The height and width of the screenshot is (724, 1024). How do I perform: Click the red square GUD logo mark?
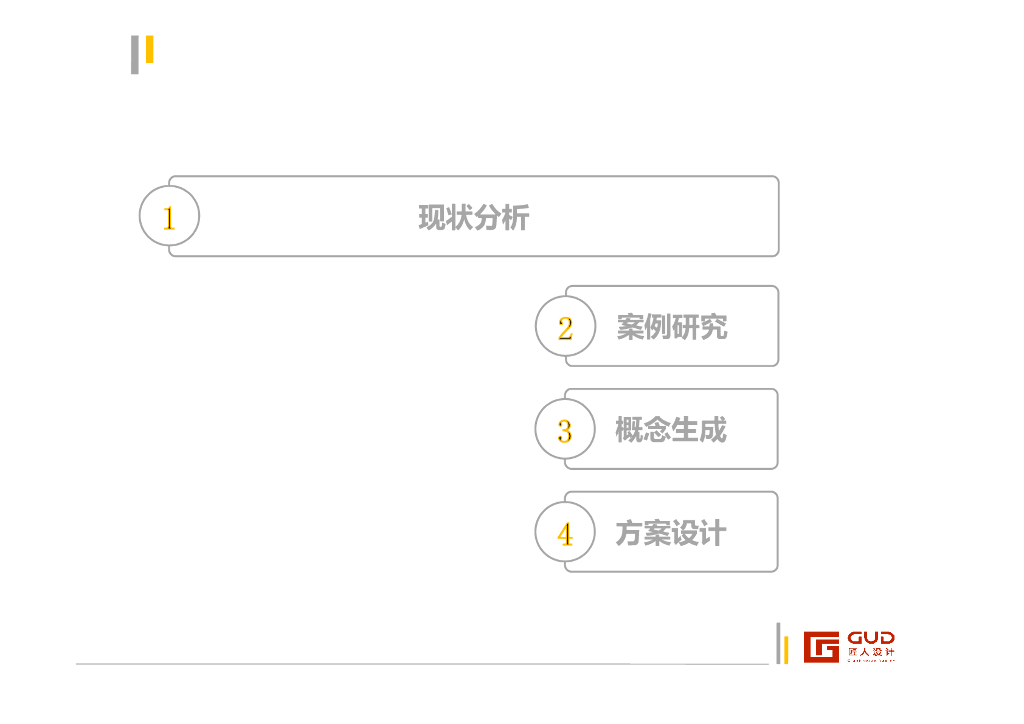821,646
